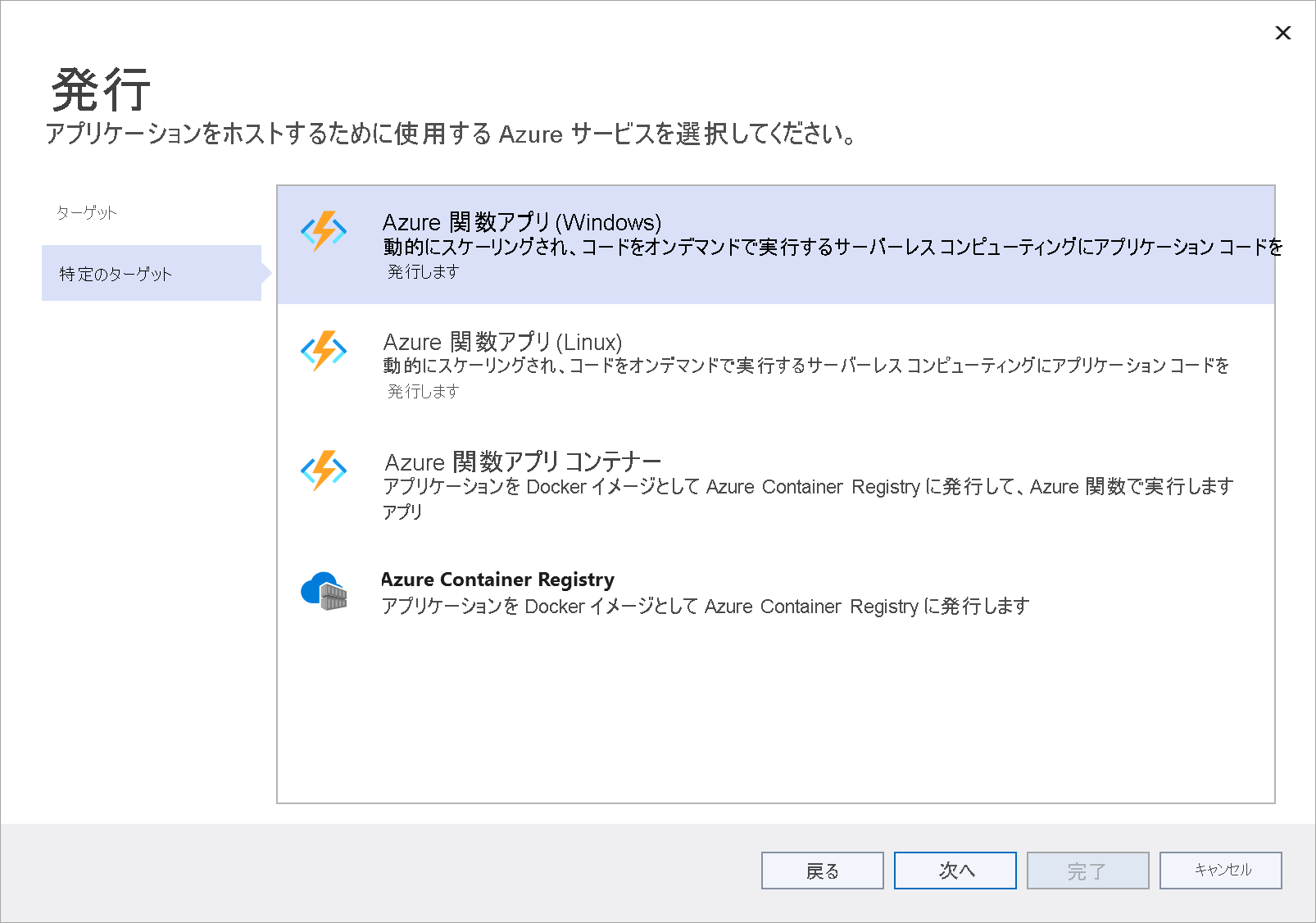
Task: Select the ターゲット step in the sidebar
Action: click(87, 213)
